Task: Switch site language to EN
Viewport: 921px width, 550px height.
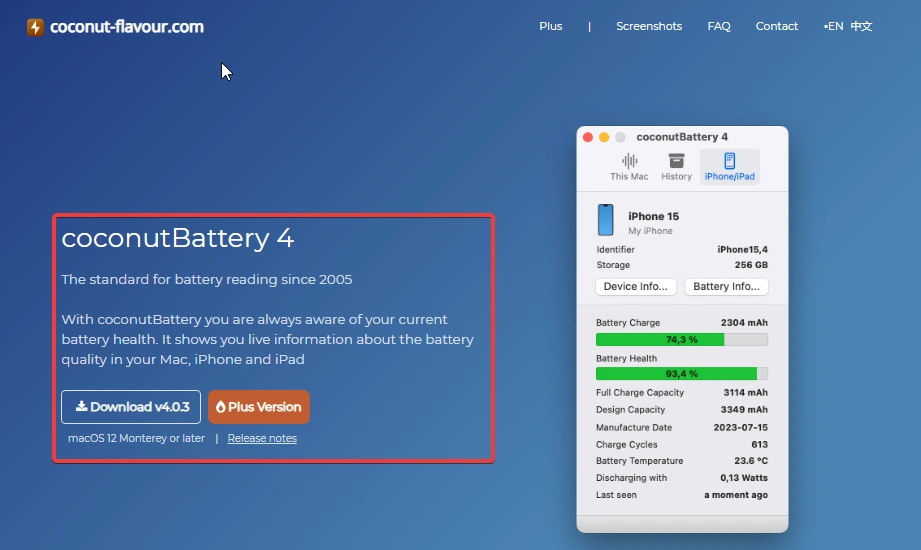Action: [x=833, y=26]
